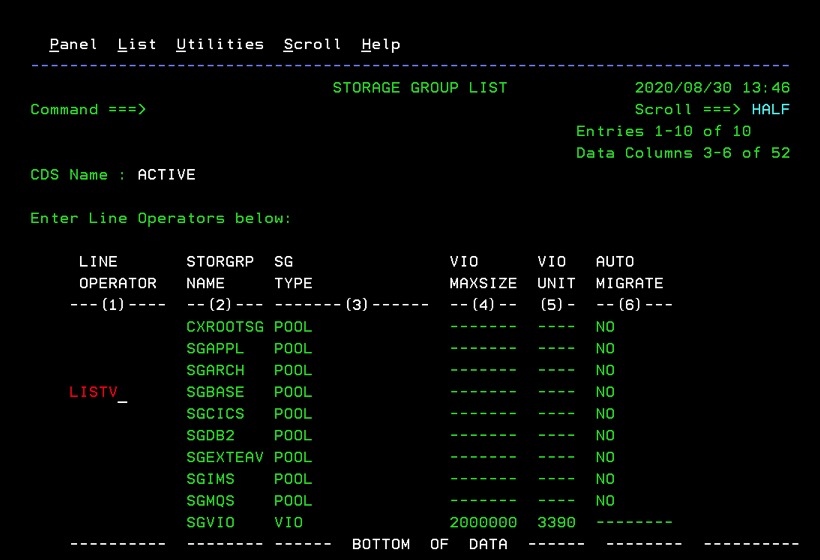Click line operator field beside SGVIO
The image size is (820, 560).
pyautogui.click(x=118, y=522)
